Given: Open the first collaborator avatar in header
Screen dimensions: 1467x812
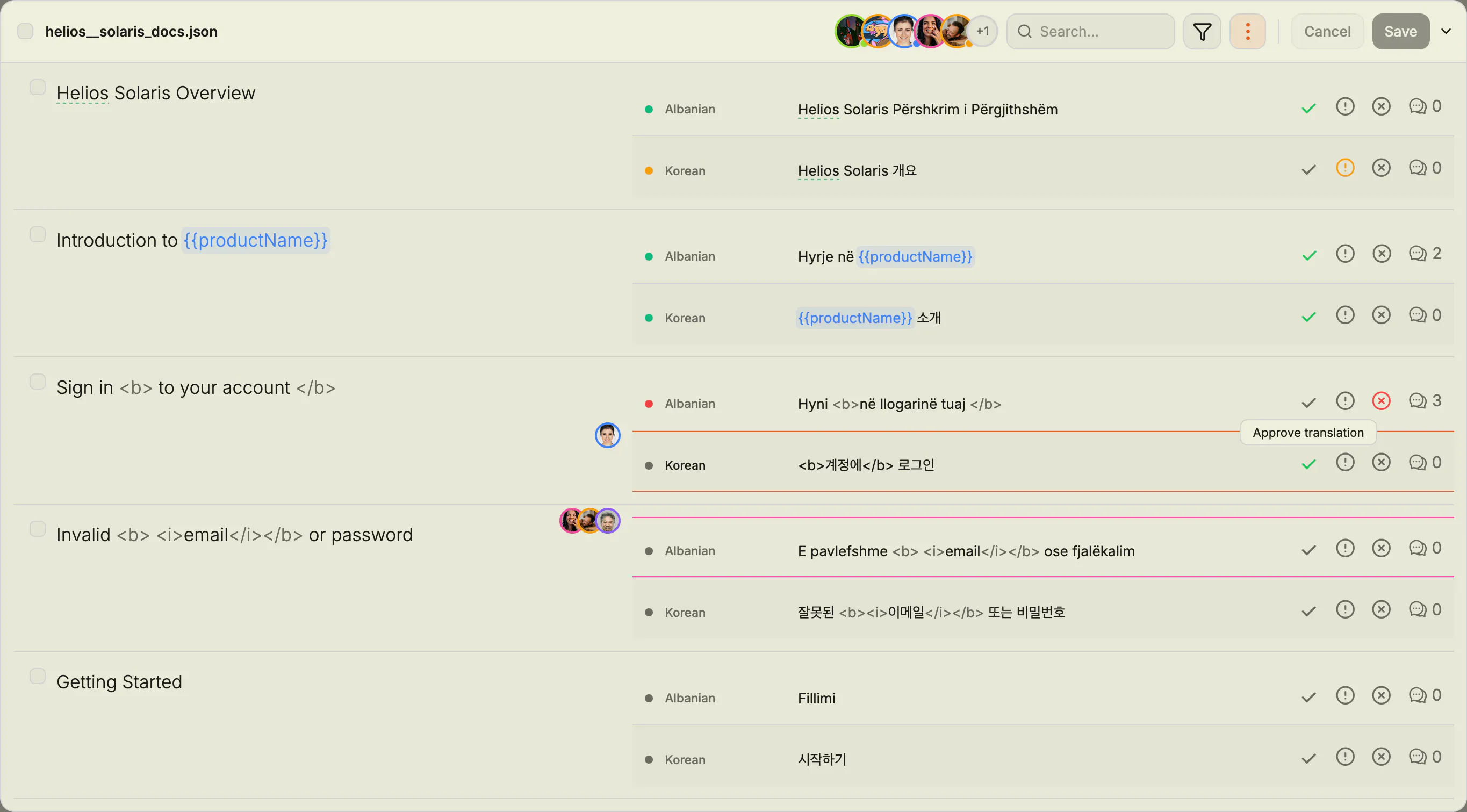Looking at the screenshot, I should click(x=850, y=31).
